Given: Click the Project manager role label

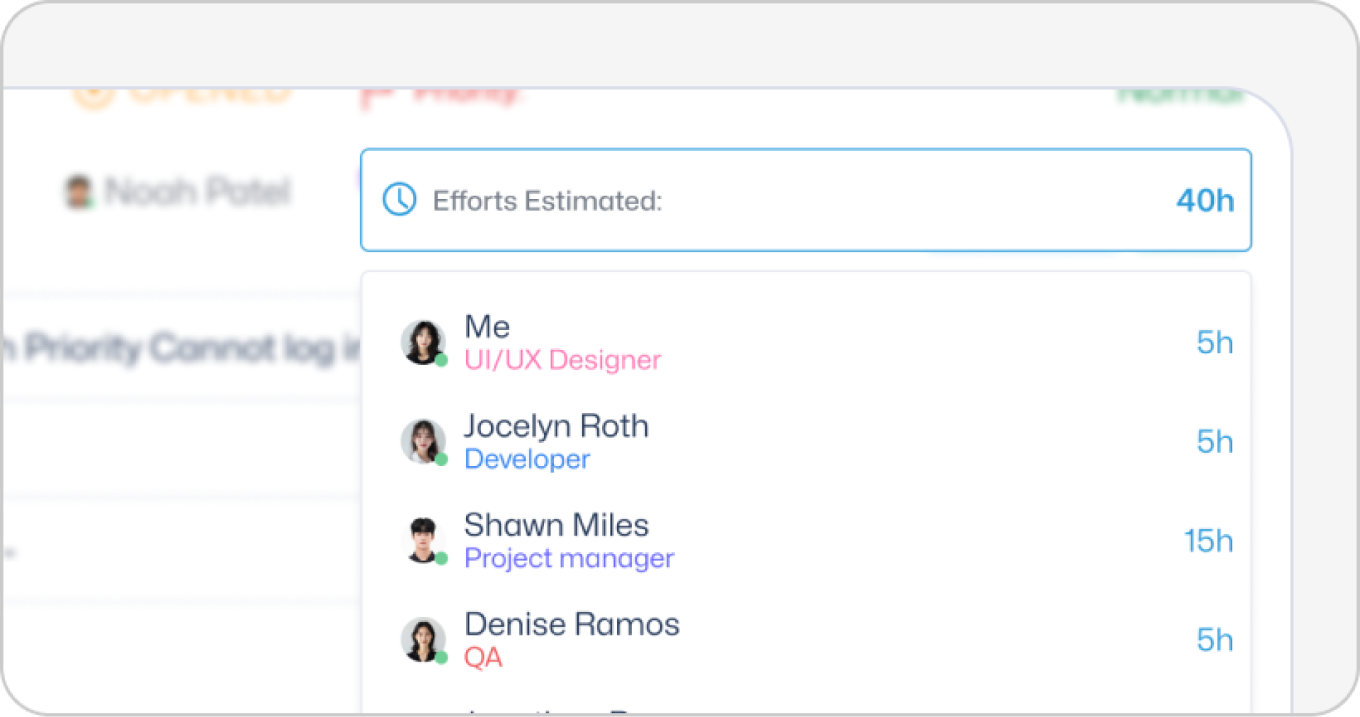Looking at the screenshot, I should coord(569,558).
